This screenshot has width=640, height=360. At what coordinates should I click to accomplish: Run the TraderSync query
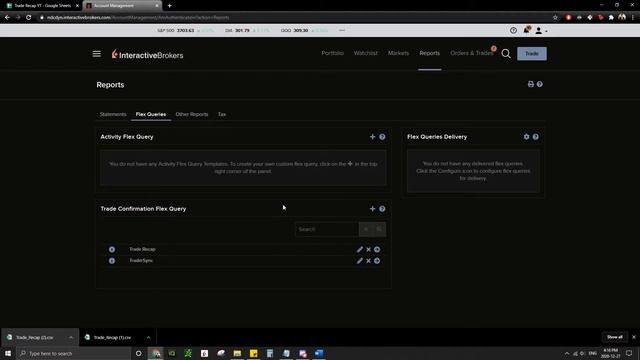point(377,261)
